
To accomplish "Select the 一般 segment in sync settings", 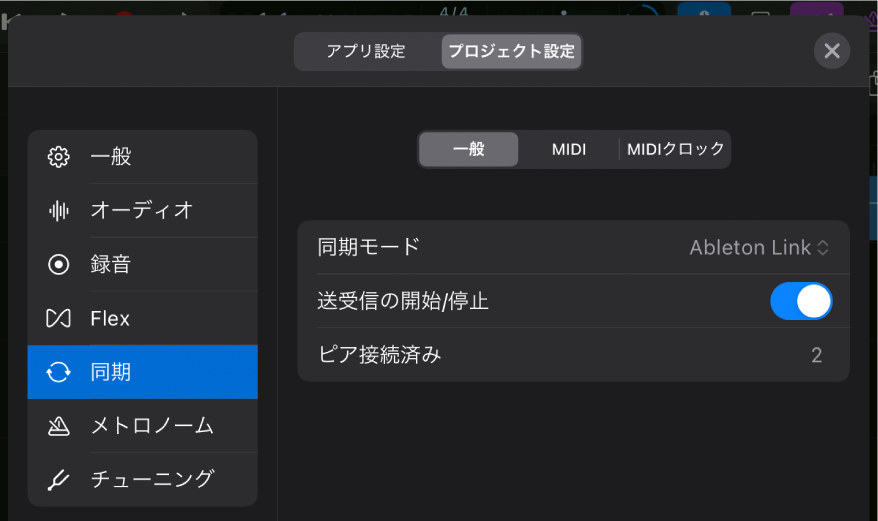I will 469,149.
